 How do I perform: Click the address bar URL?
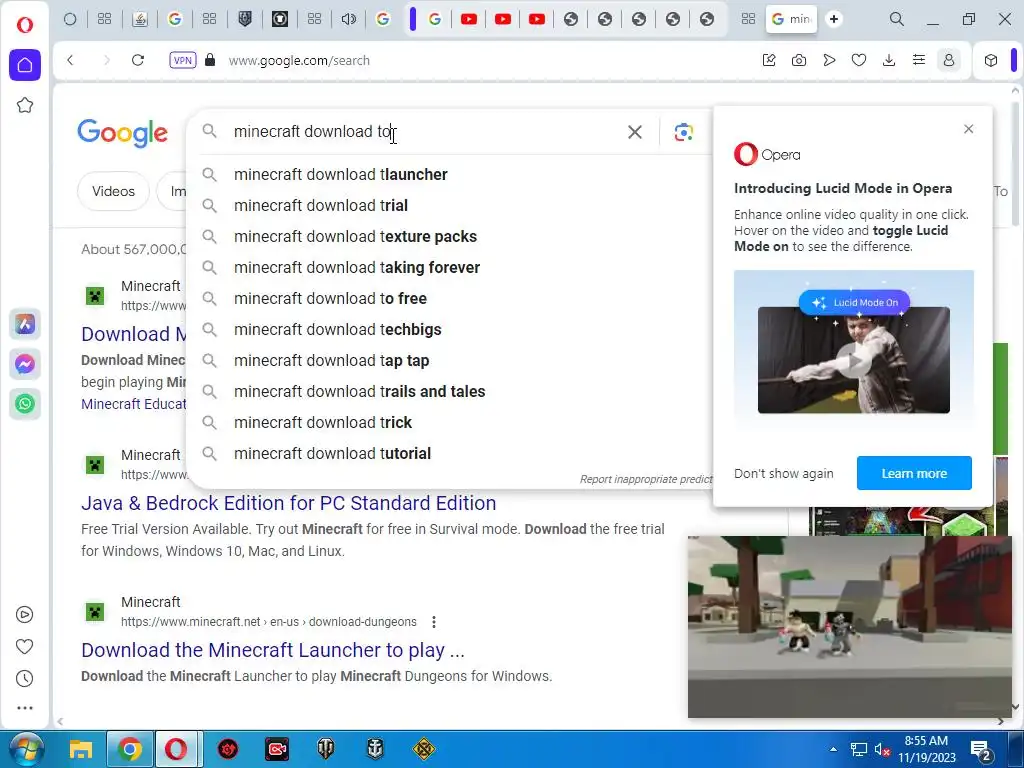[x=299, y=60]
